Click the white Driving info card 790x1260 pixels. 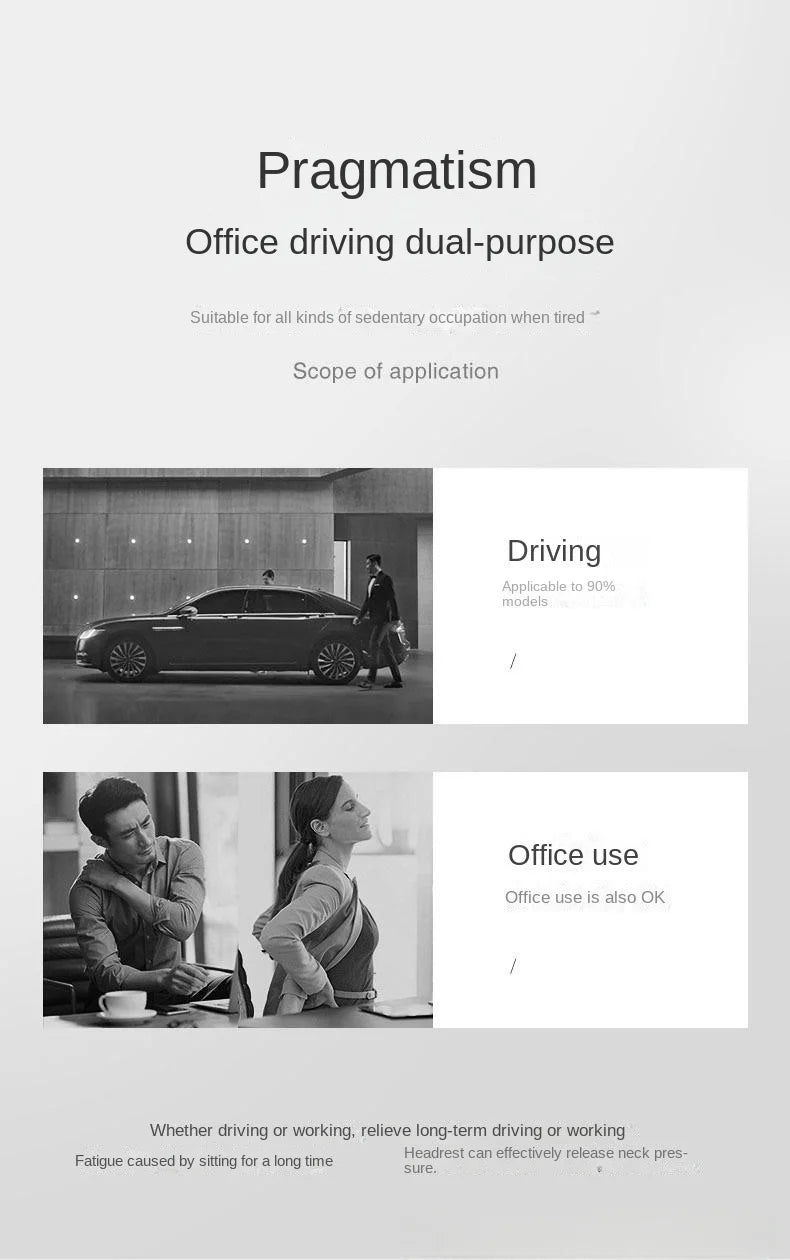(x=590, y=596)
